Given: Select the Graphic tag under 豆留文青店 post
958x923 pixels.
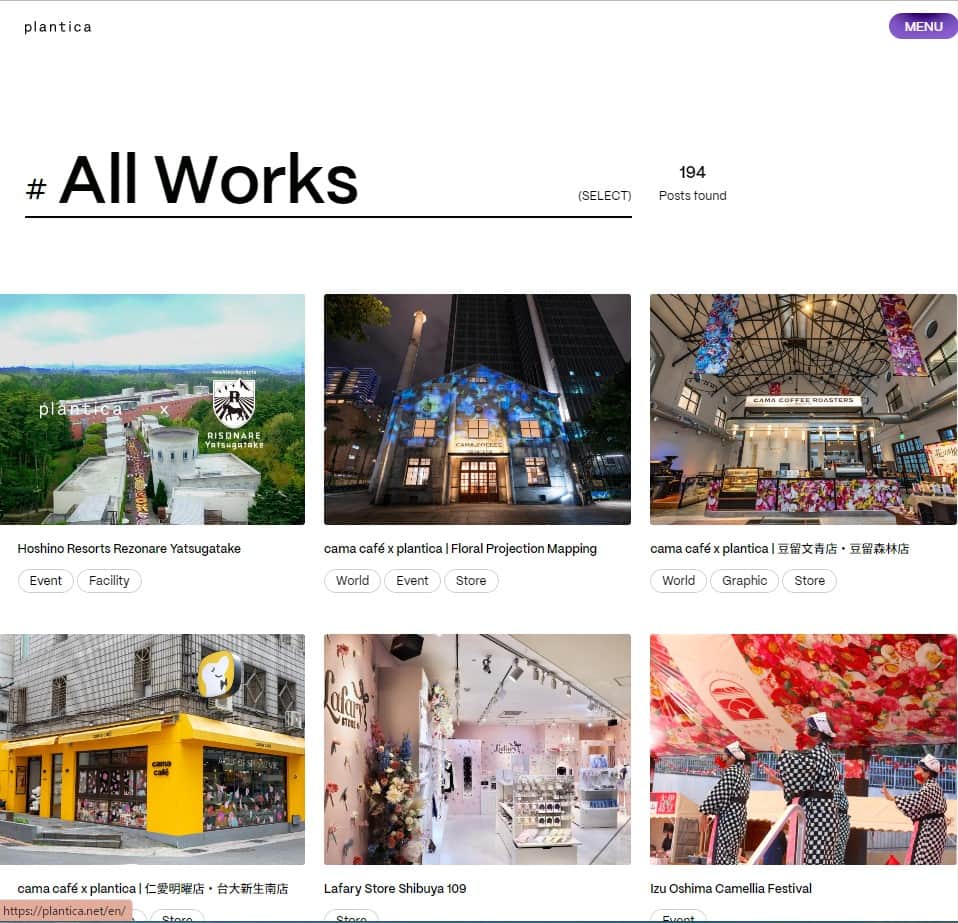Looking at the screenshot, I should pos(745,581).
